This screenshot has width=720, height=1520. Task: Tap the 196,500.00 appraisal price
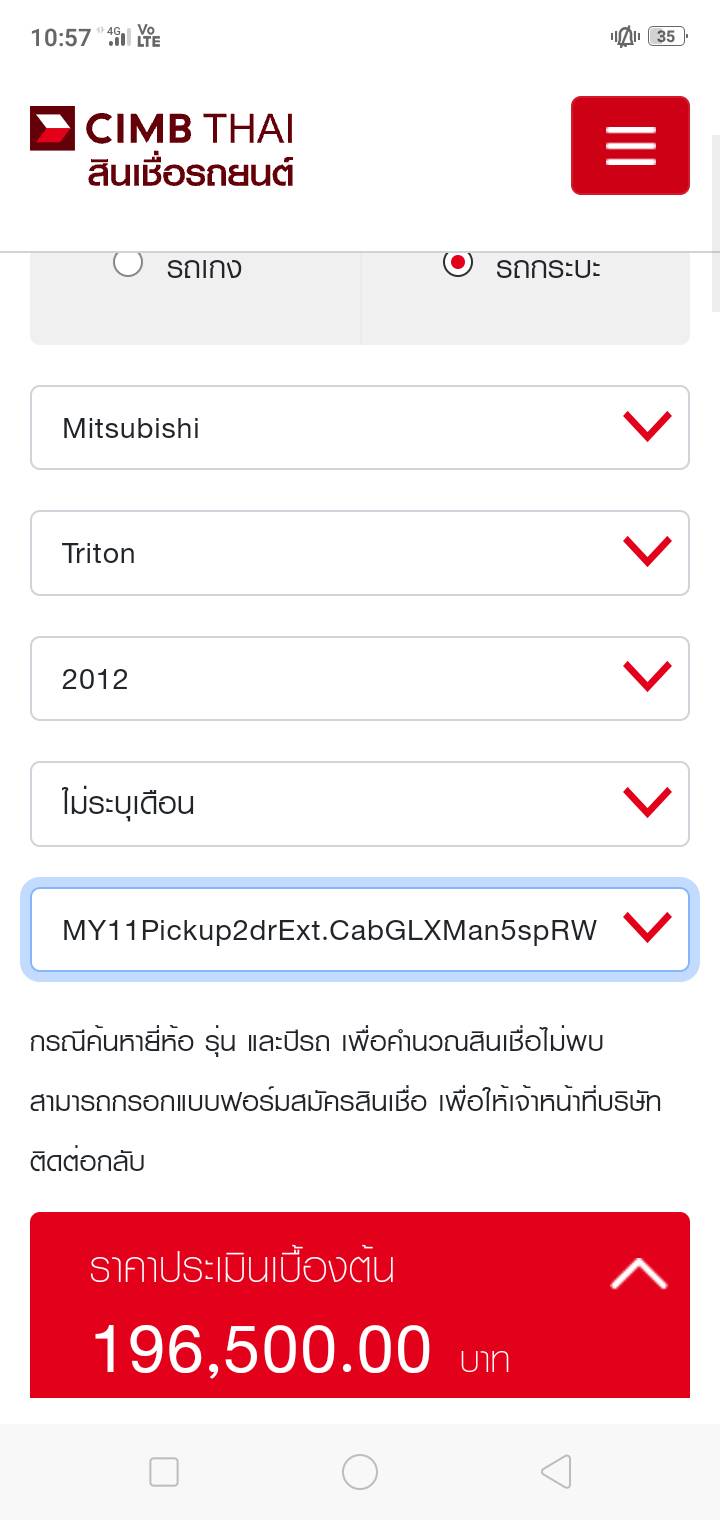[x=262, y=1350]
